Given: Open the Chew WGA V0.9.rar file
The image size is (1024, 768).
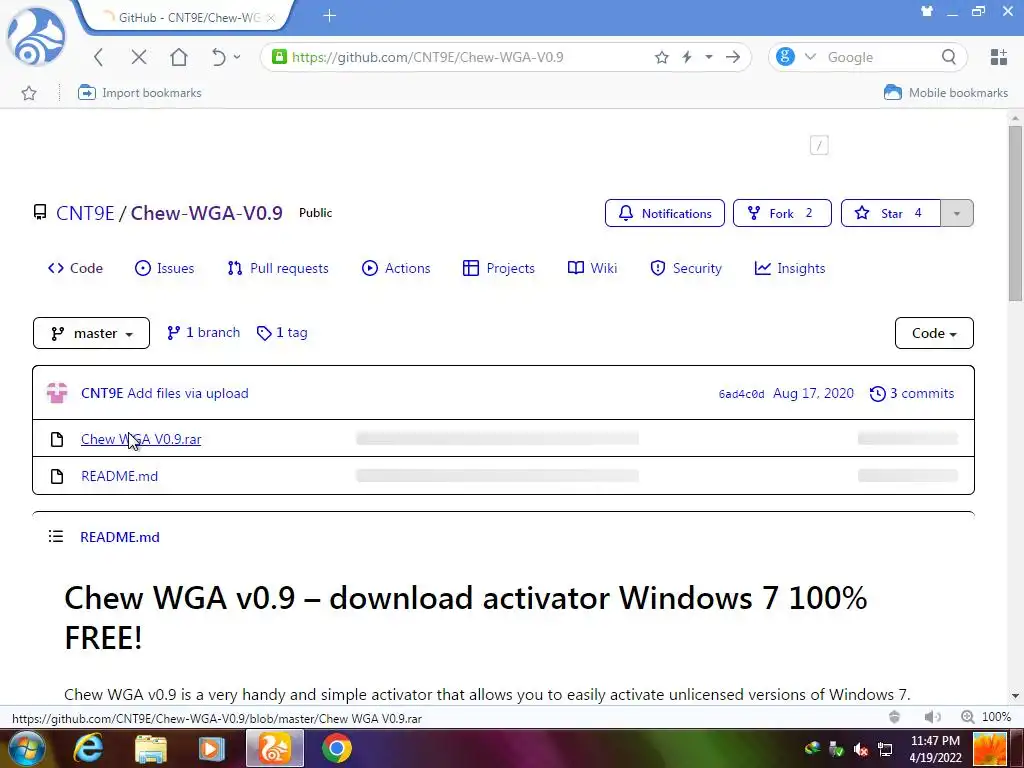Looking at the screenshot, I should pos(141,439).
